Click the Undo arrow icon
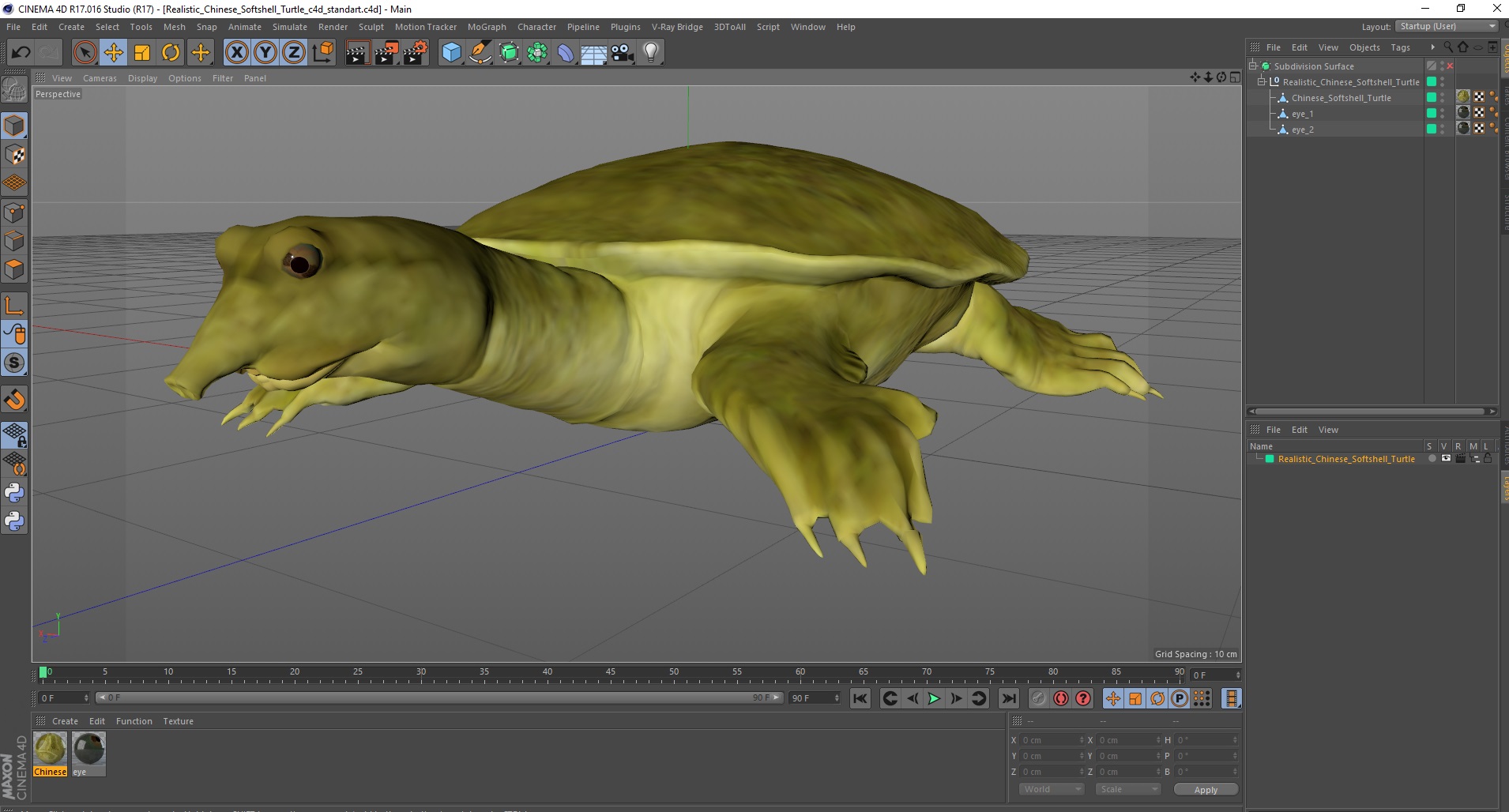The width and height of the screenshot is (1509, 812). [21, 53]
